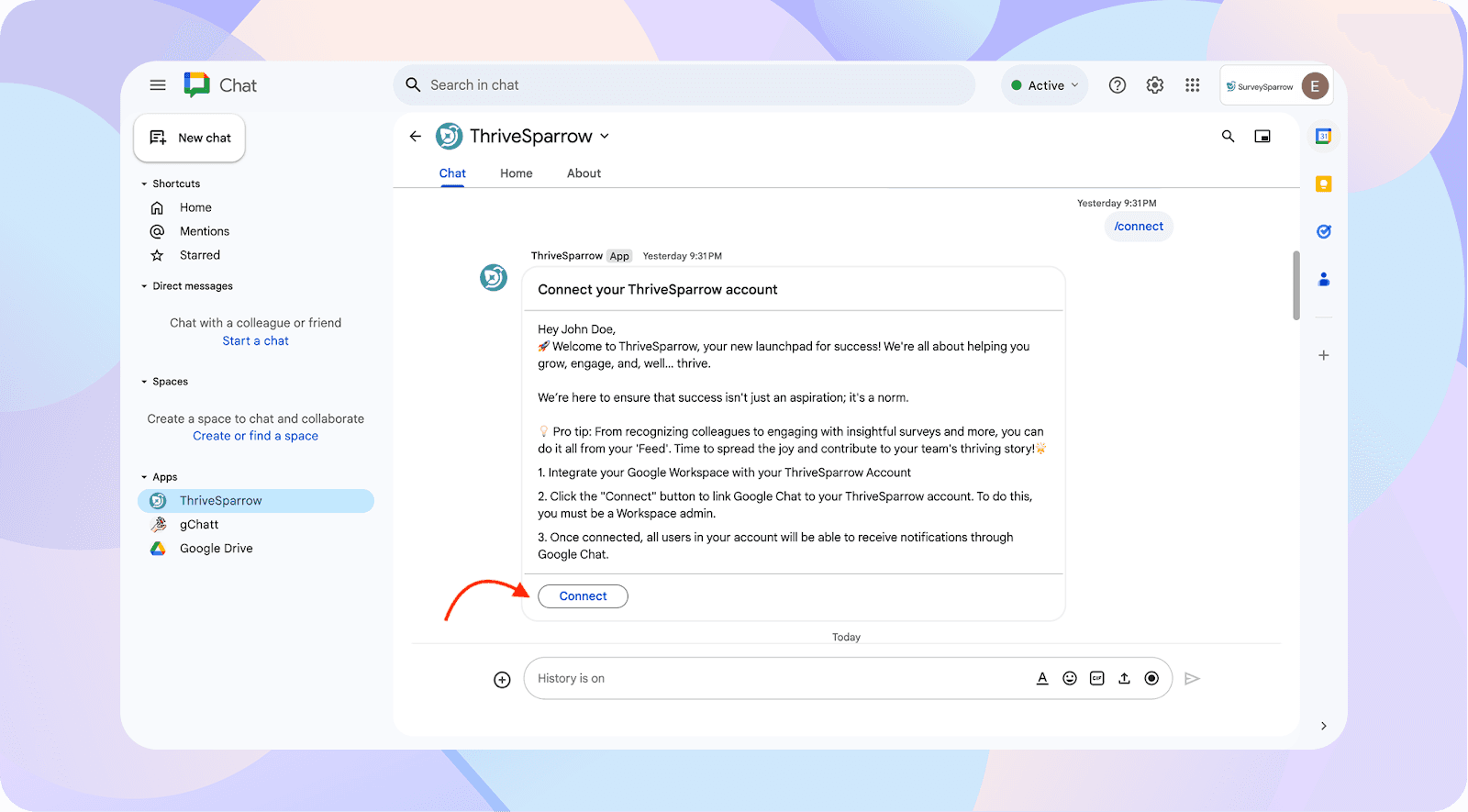Open the settings gear icon
This screenshot has width=1468, height=812.
pos(1154,85)
